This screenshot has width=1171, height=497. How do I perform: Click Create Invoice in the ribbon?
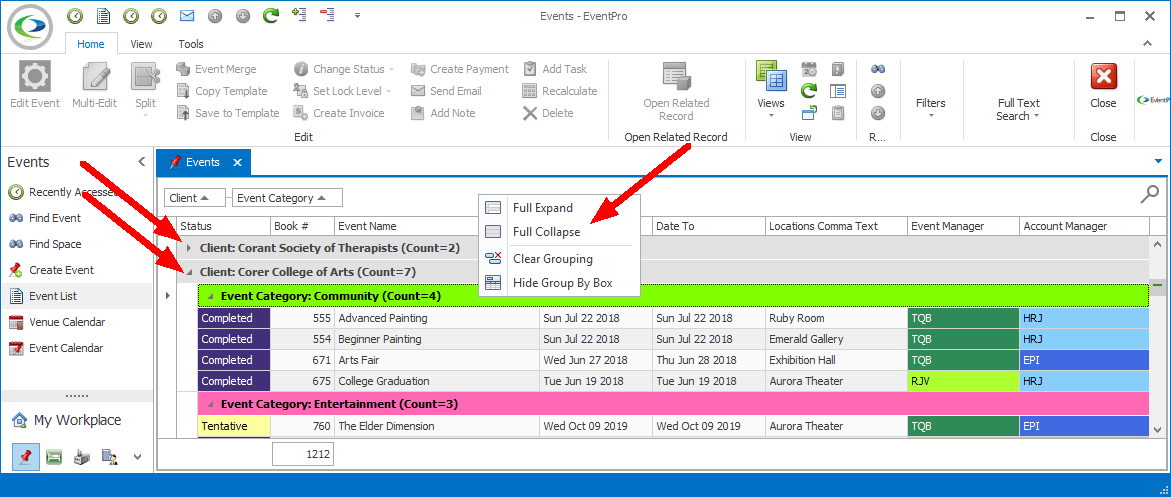coord(338,113)
